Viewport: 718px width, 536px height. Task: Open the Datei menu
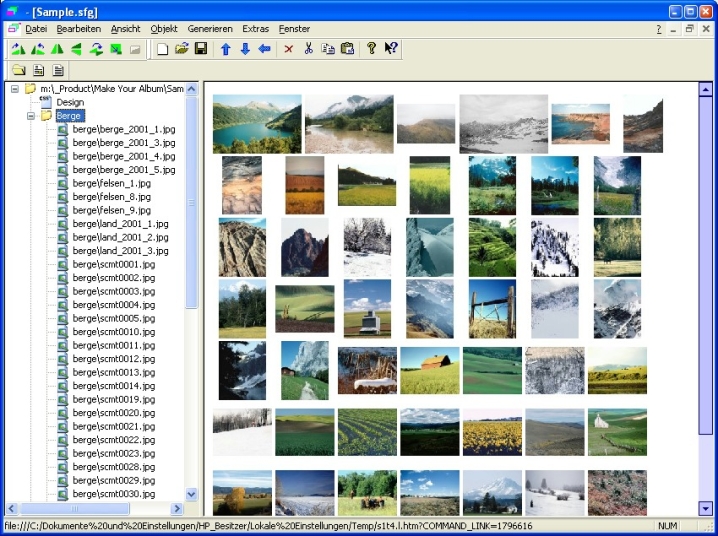pyautogui.click(x=36, y=29)
